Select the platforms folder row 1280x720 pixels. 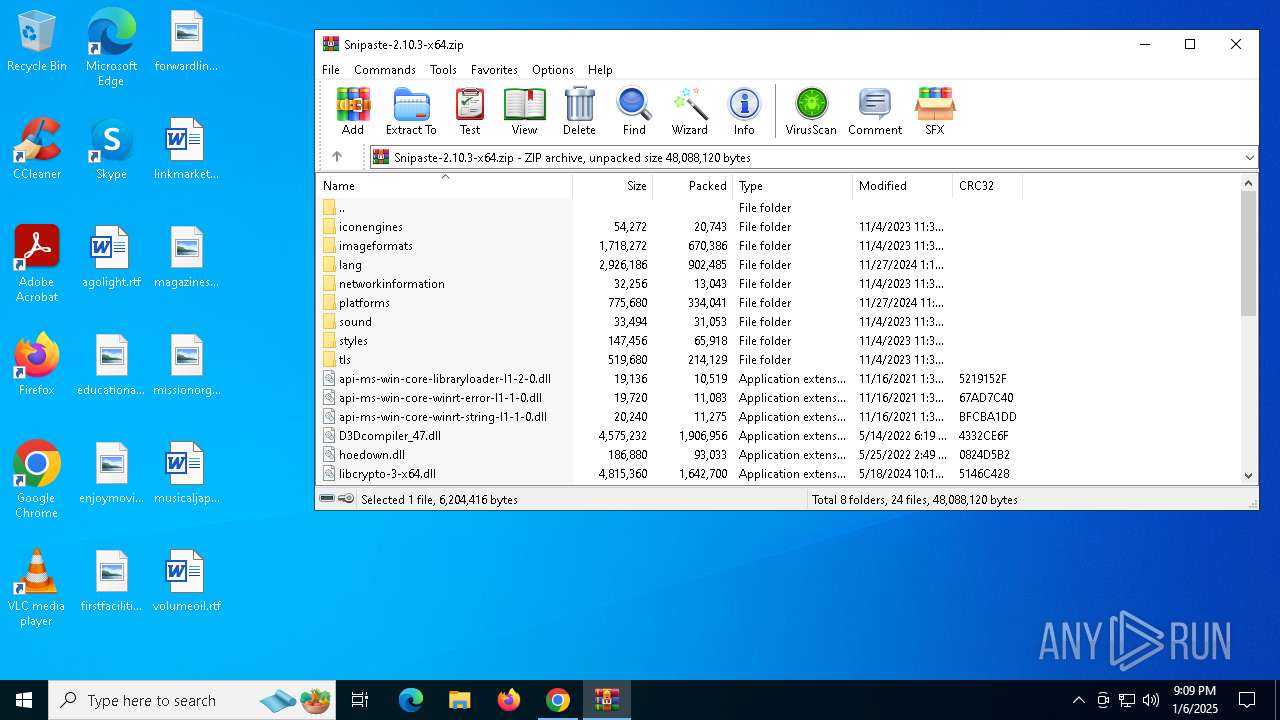[x=670, y=303]
